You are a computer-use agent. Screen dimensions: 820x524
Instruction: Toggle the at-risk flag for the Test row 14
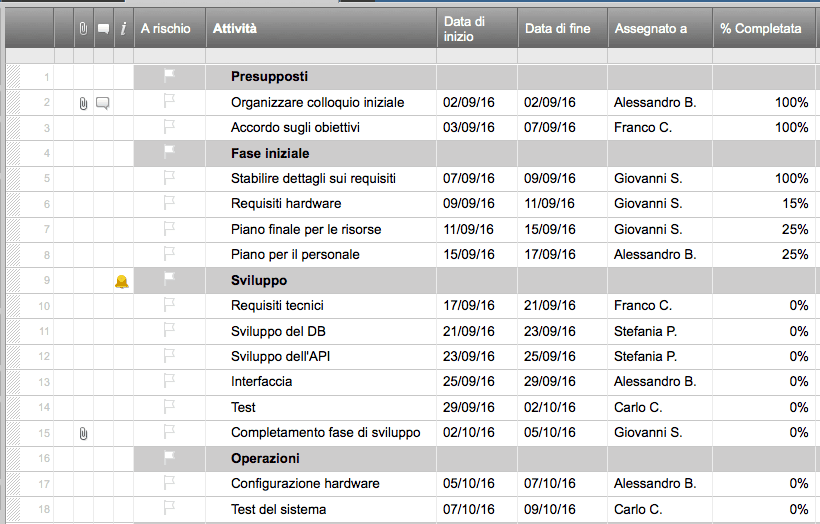[x=169, y=406]
